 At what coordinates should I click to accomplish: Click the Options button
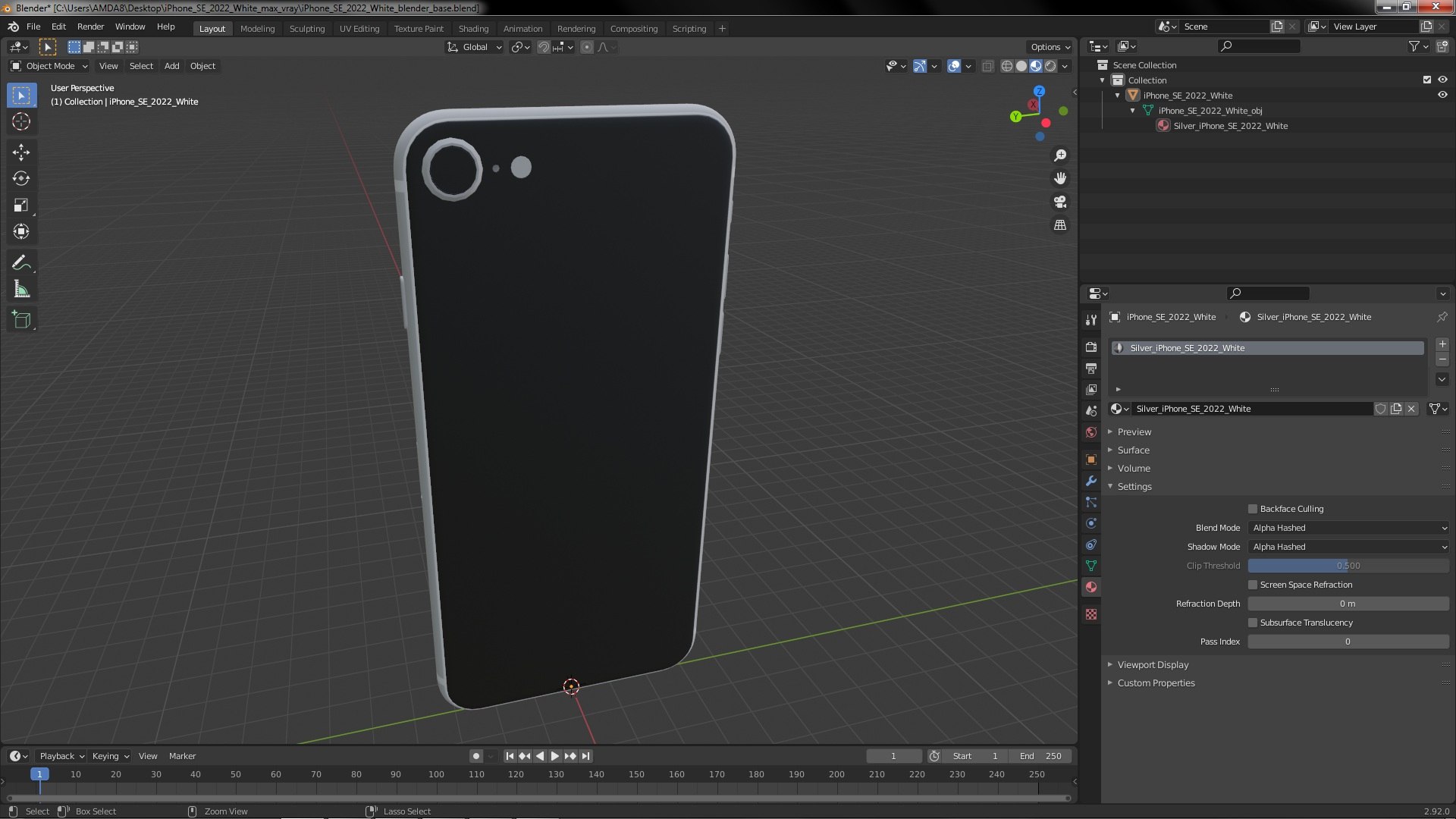tap(1050, 47)
